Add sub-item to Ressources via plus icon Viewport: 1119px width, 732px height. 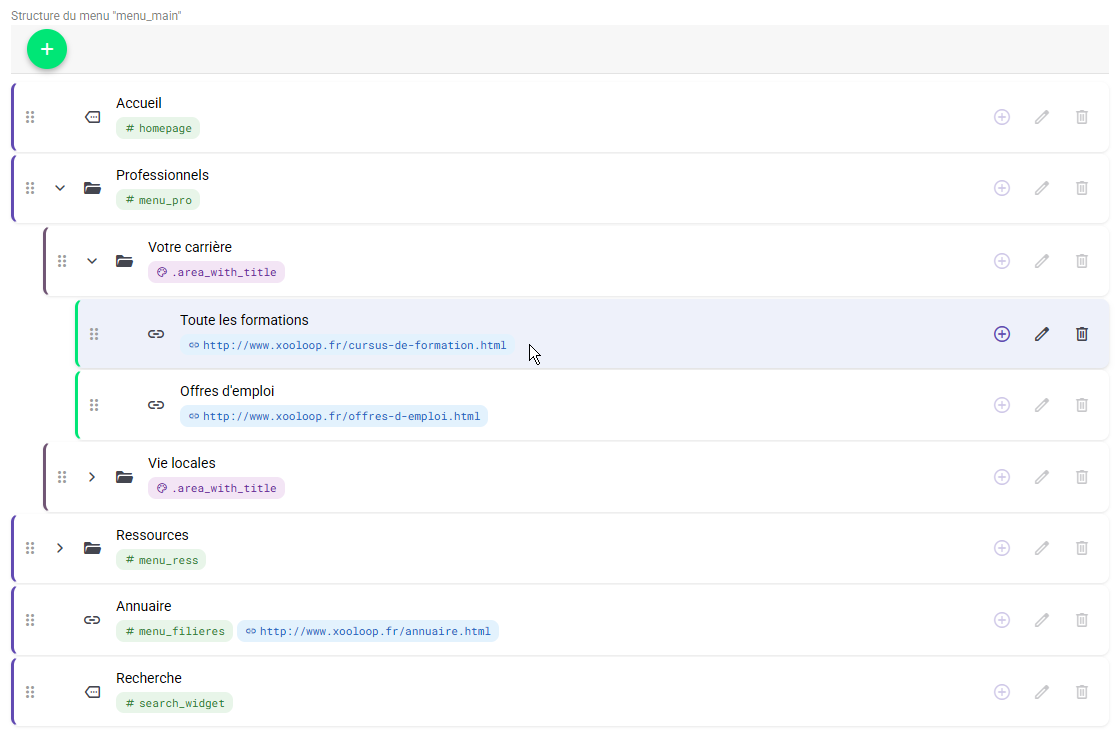coord(1001,548)
